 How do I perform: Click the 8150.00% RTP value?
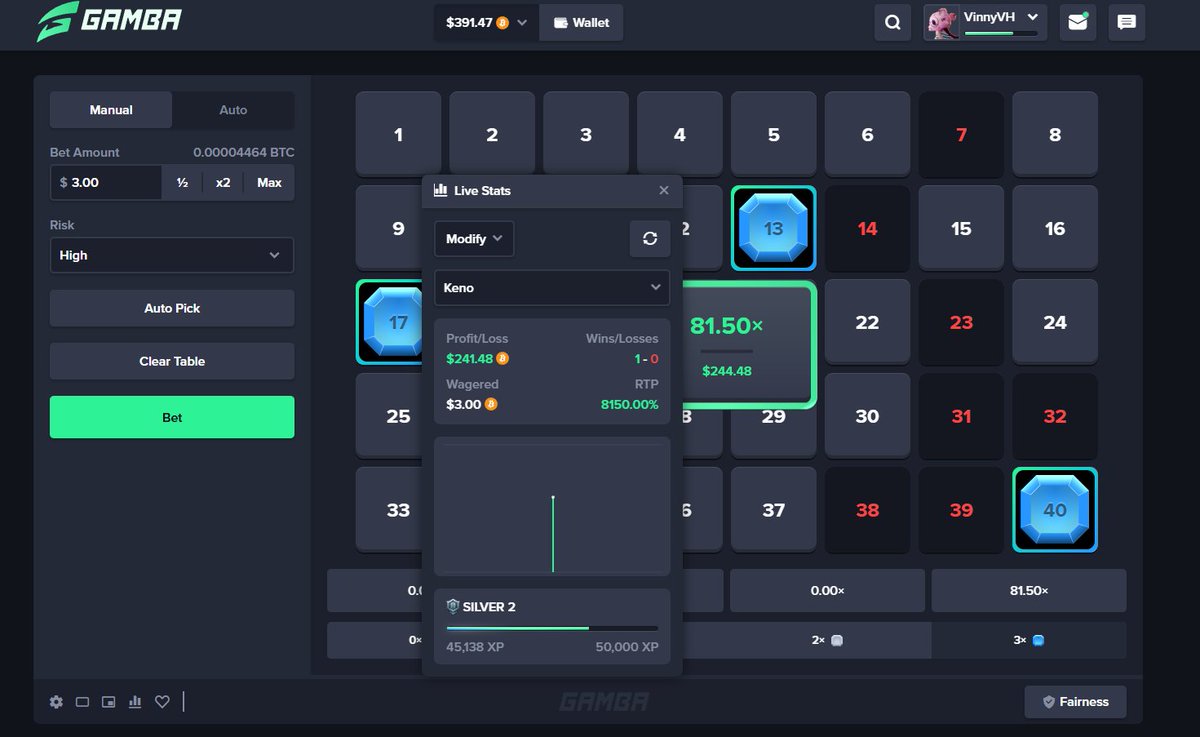click(629, 404)
